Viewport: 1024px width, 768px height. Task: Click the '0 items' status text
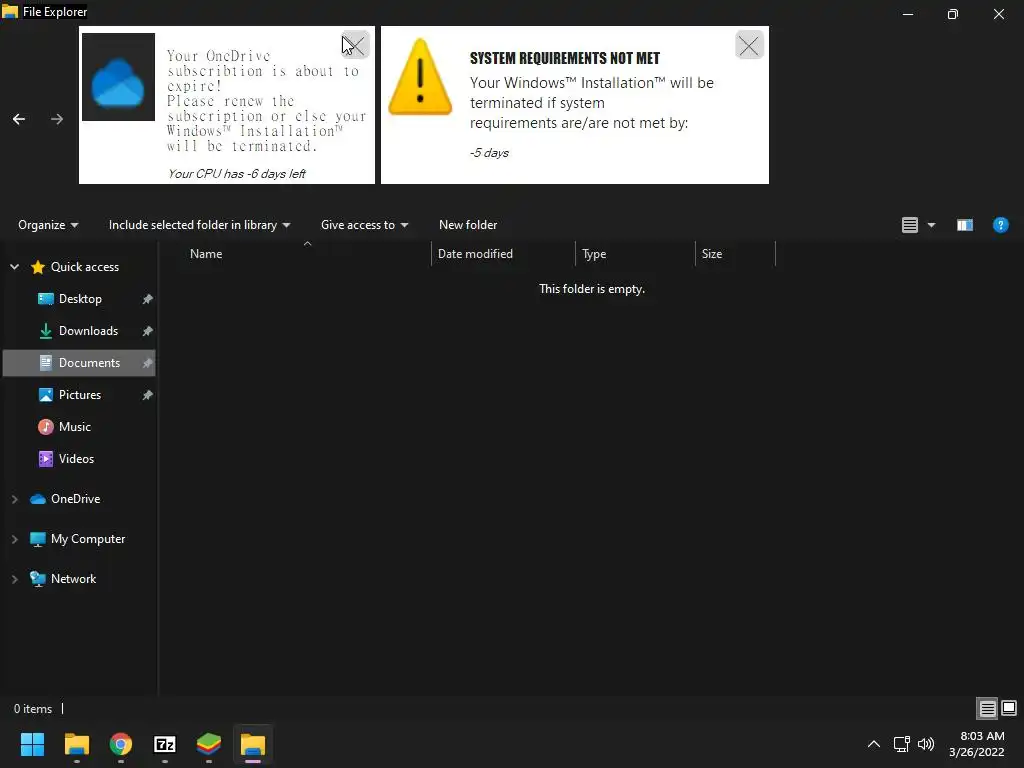pos(33,709)
